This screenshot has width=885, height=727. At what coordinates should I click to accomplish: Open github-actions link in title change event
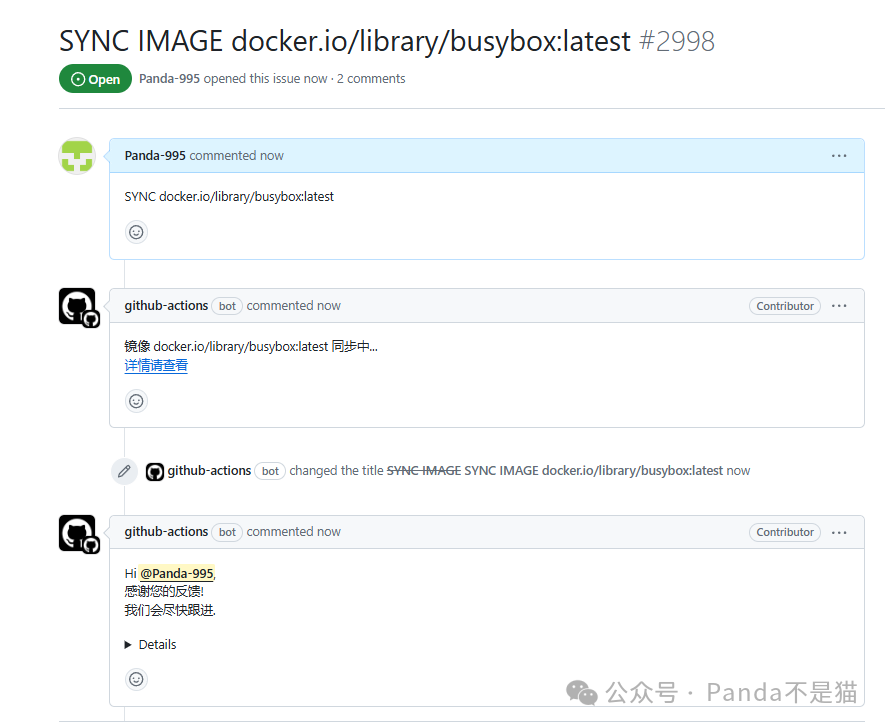pos(209,471)
